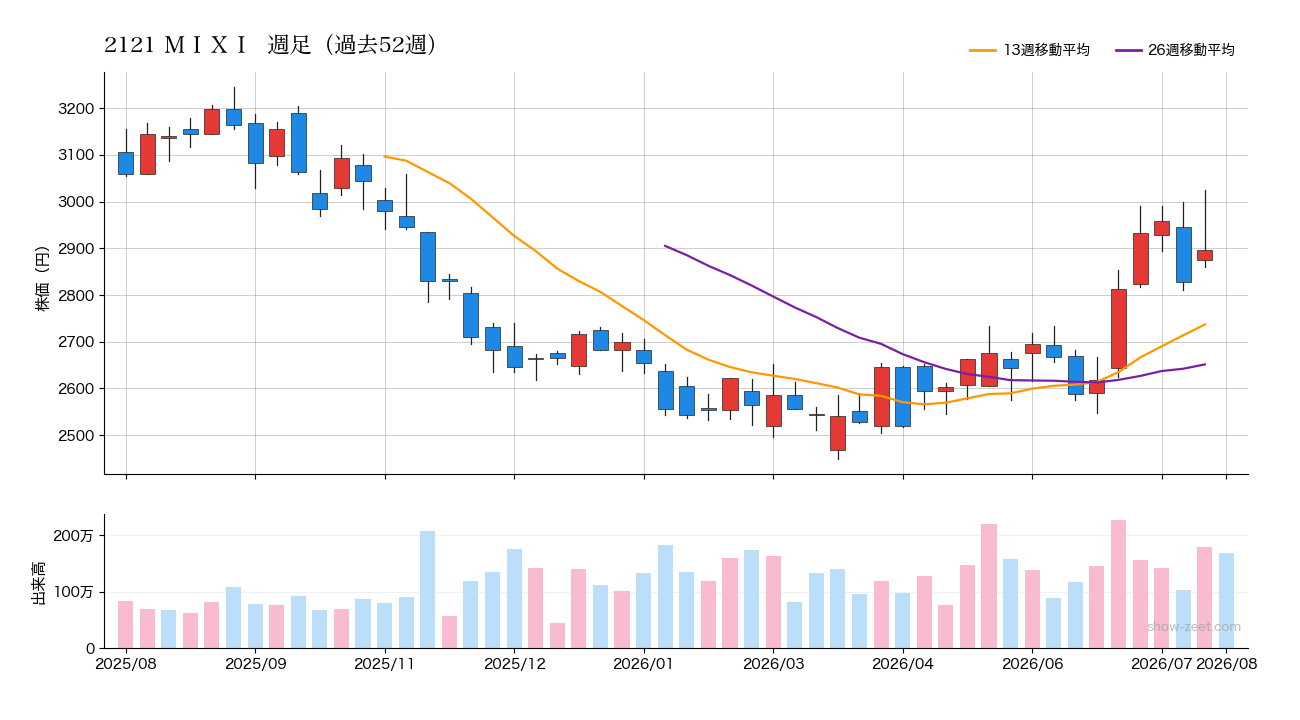Click the 2025/12 date label
The image size is (1300, 720).
click(514, 664)
